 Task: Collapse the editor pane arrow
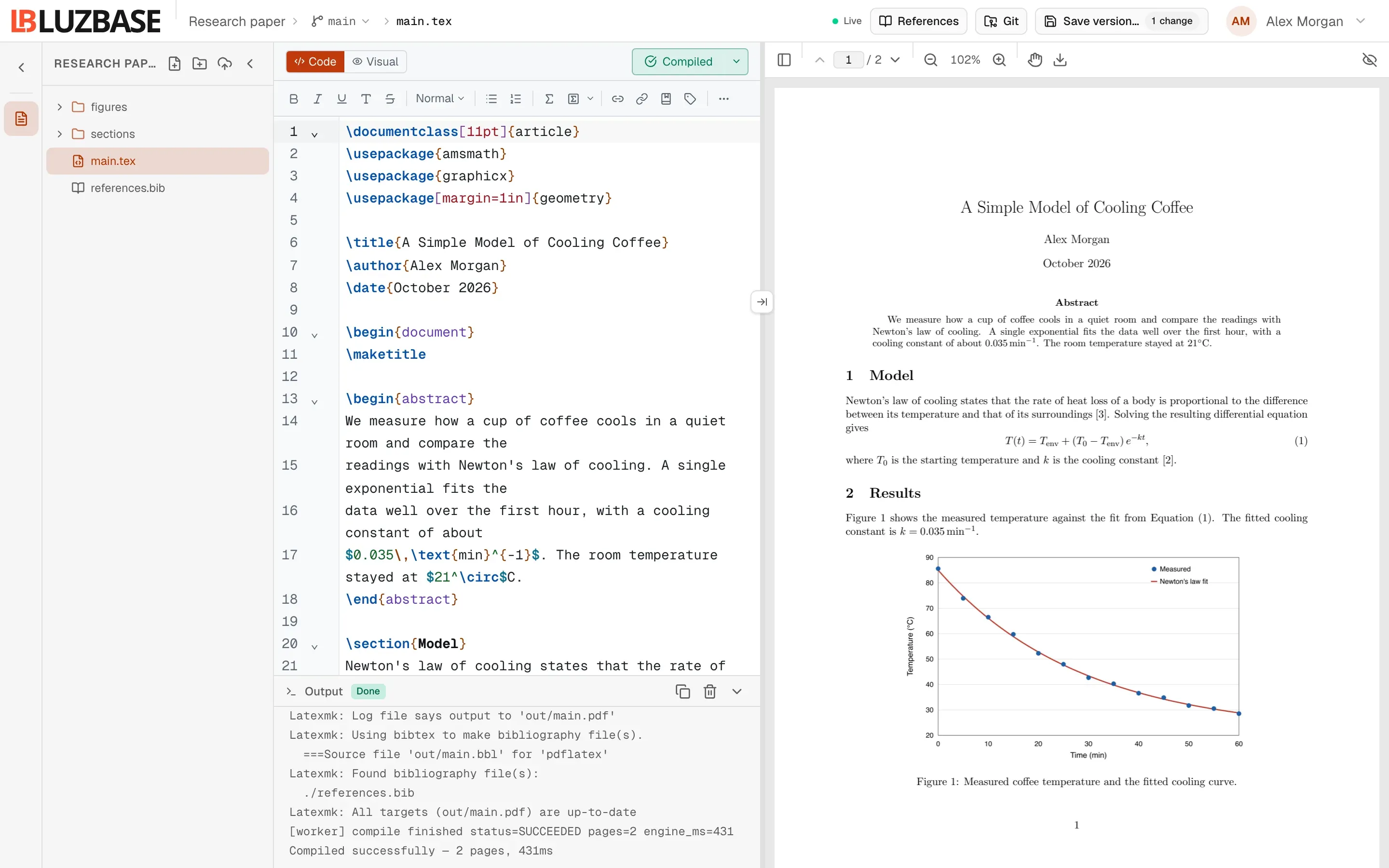(762, 302)
